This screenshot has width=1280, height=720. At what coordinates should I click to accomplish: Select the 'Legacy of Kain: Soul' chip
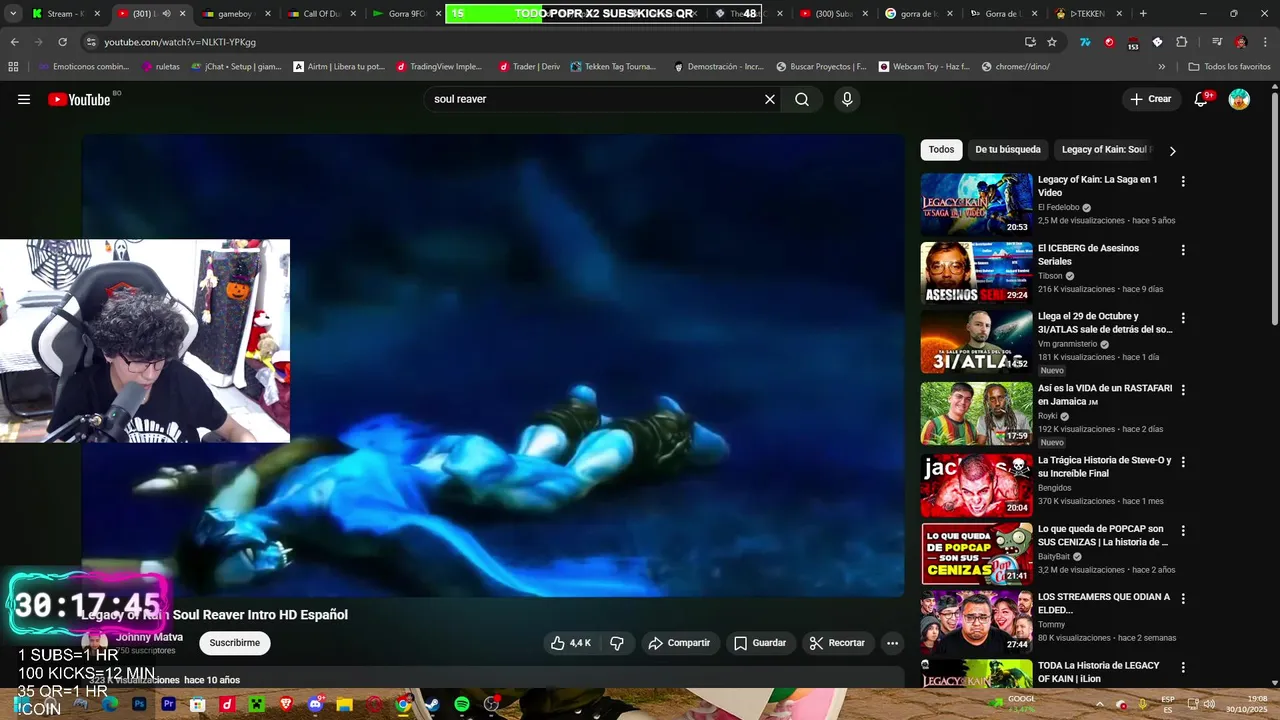[x=1105, y=150]
